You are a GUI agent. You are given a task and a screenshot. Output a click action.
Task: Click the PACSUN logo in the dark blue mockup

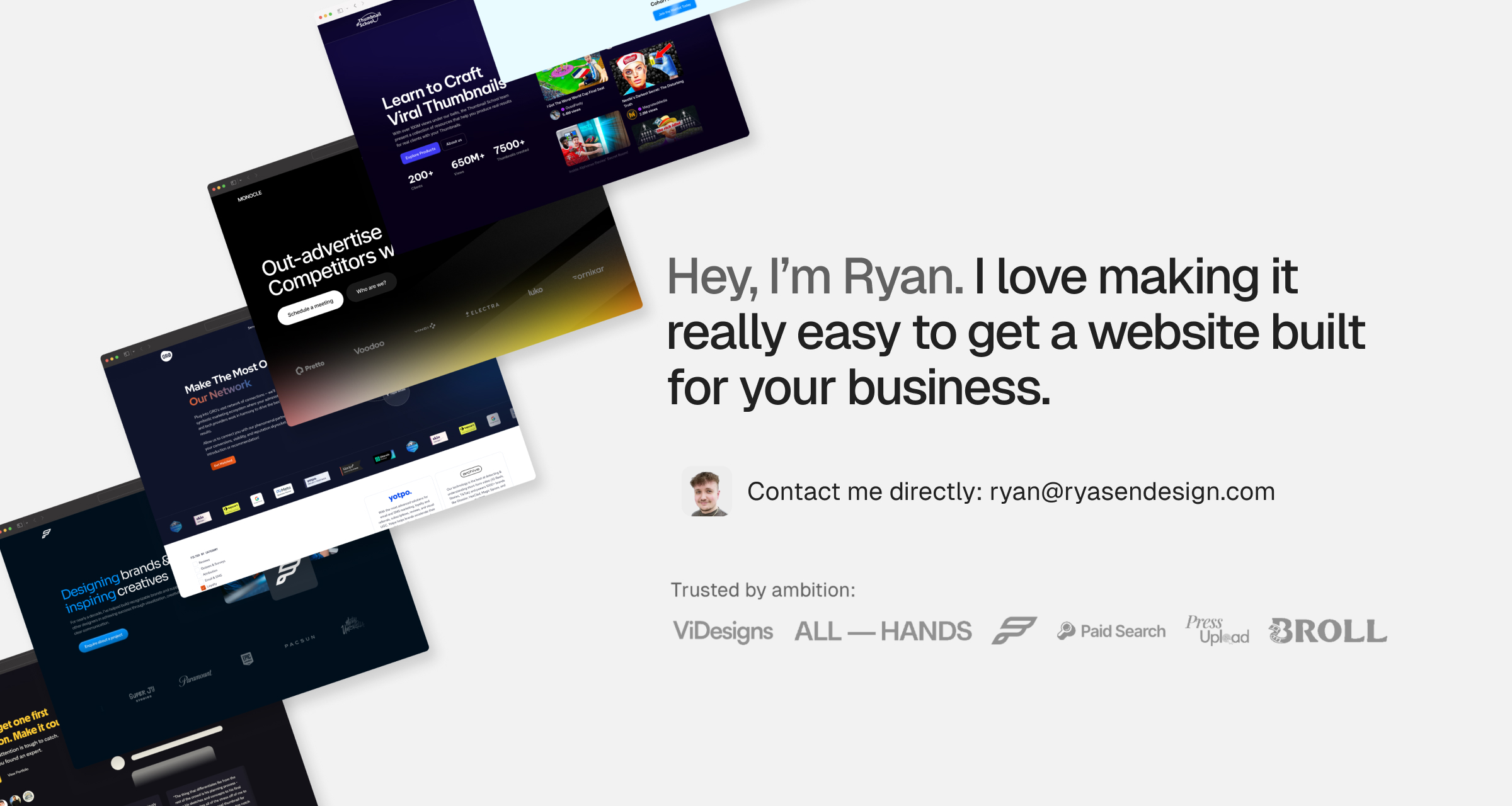pos(299,642)
